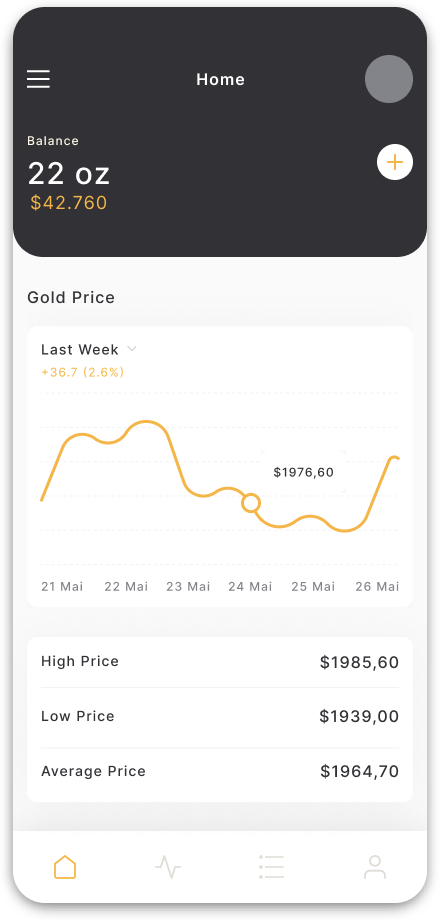Select 23 Mai on chart axis
Screen dimensions: 440x922
point(188,586)
